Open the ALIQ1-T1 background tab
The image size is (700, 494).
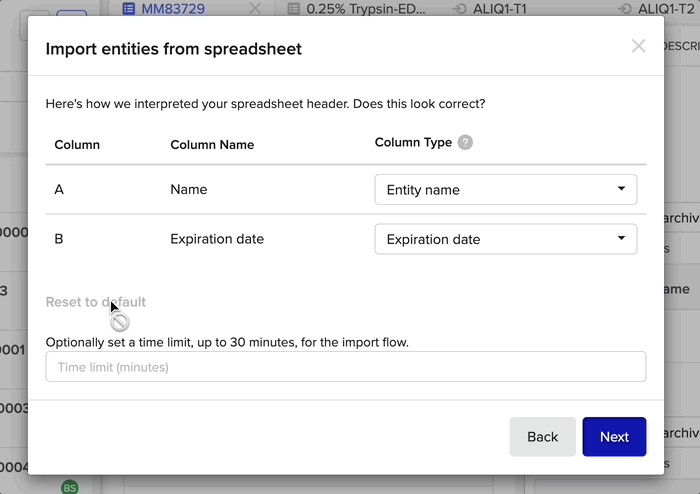(500, 8)
